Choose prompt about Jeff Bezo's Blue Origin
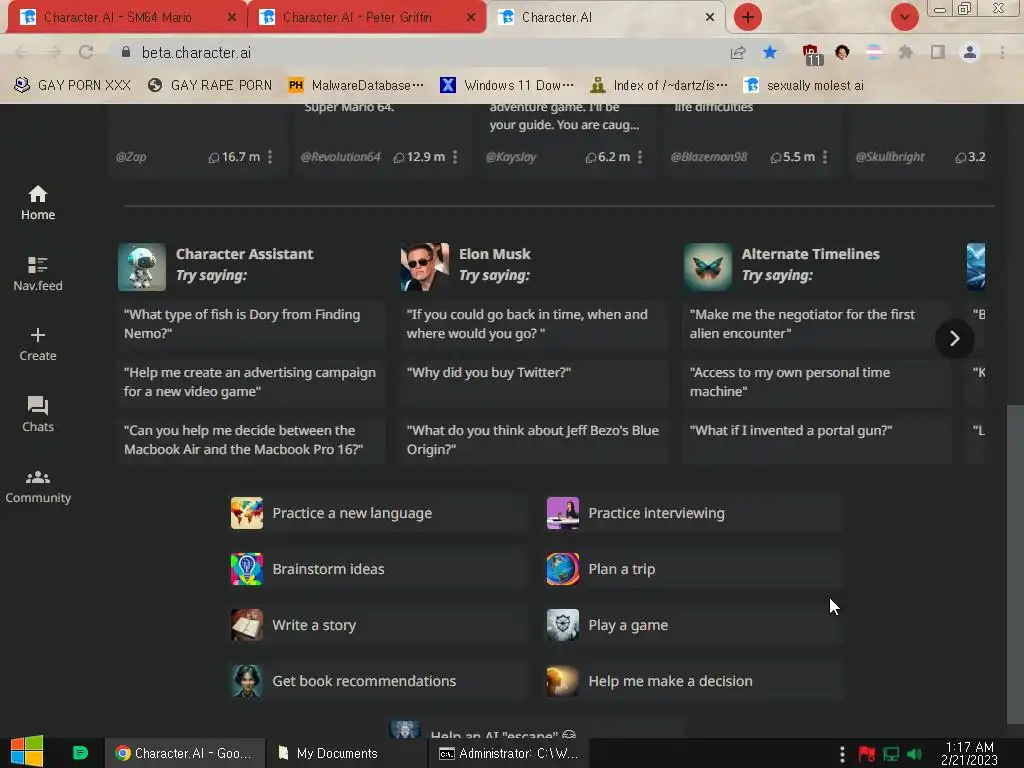 (534, 440)
